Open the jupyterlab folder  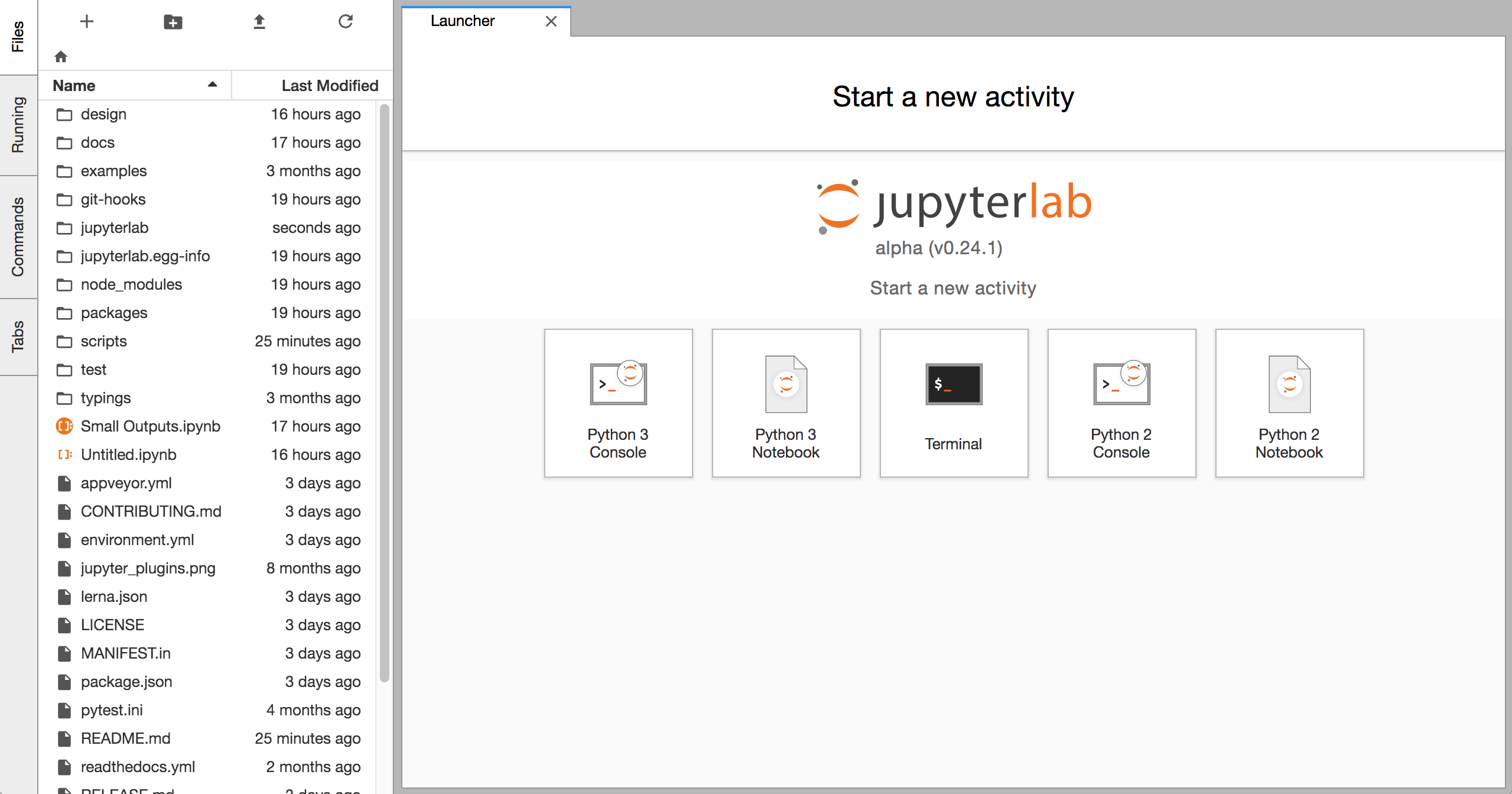[x=115, y=228]
